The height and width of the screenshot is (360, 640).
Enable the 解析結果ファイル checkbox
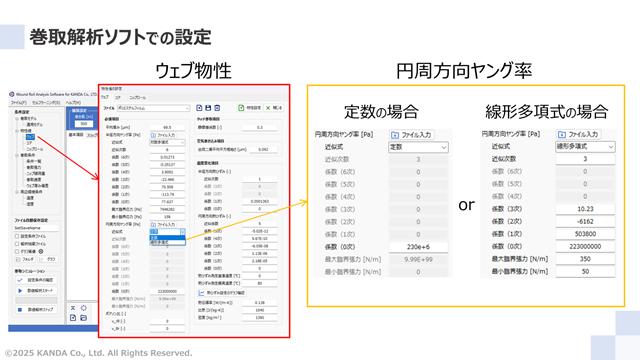coord(17,244)
